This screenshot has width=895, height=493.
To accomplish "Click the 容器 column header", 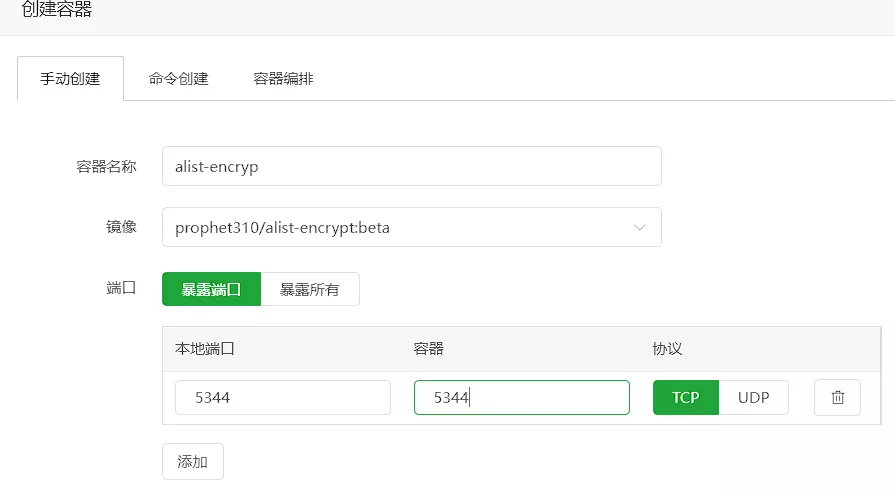I will tap(429, 349).
